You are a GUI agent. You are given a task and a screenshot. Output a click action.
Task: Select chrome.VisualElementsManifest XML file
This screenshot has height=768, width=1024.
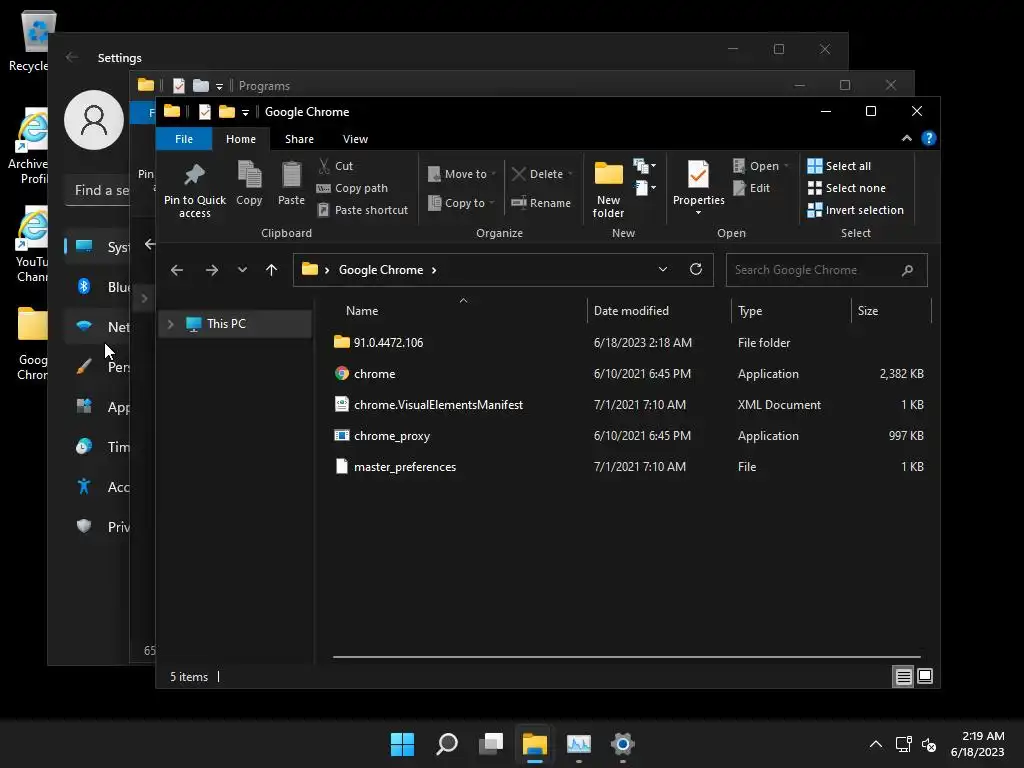click(x=438, y=405)
